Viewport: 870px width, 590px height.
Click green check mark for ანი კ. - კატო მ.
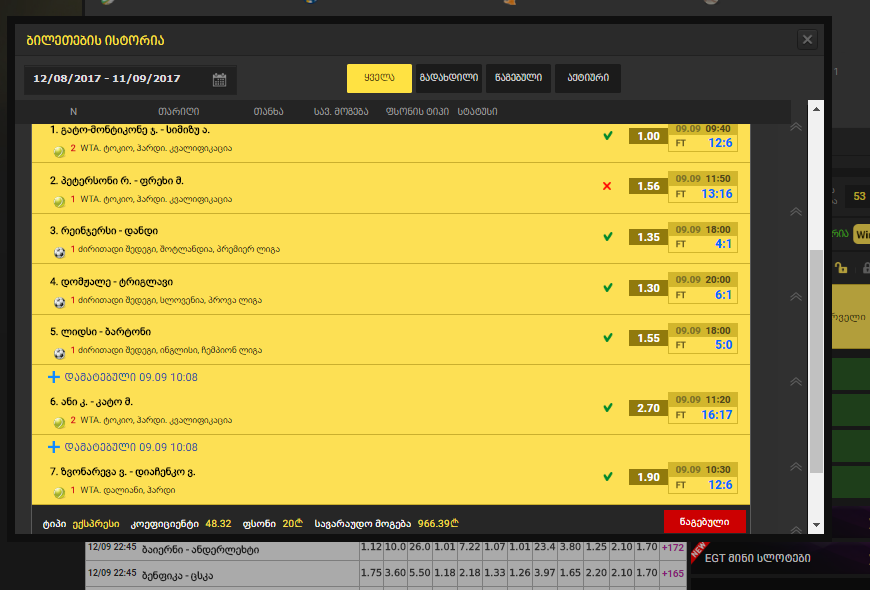pos(608,407)
